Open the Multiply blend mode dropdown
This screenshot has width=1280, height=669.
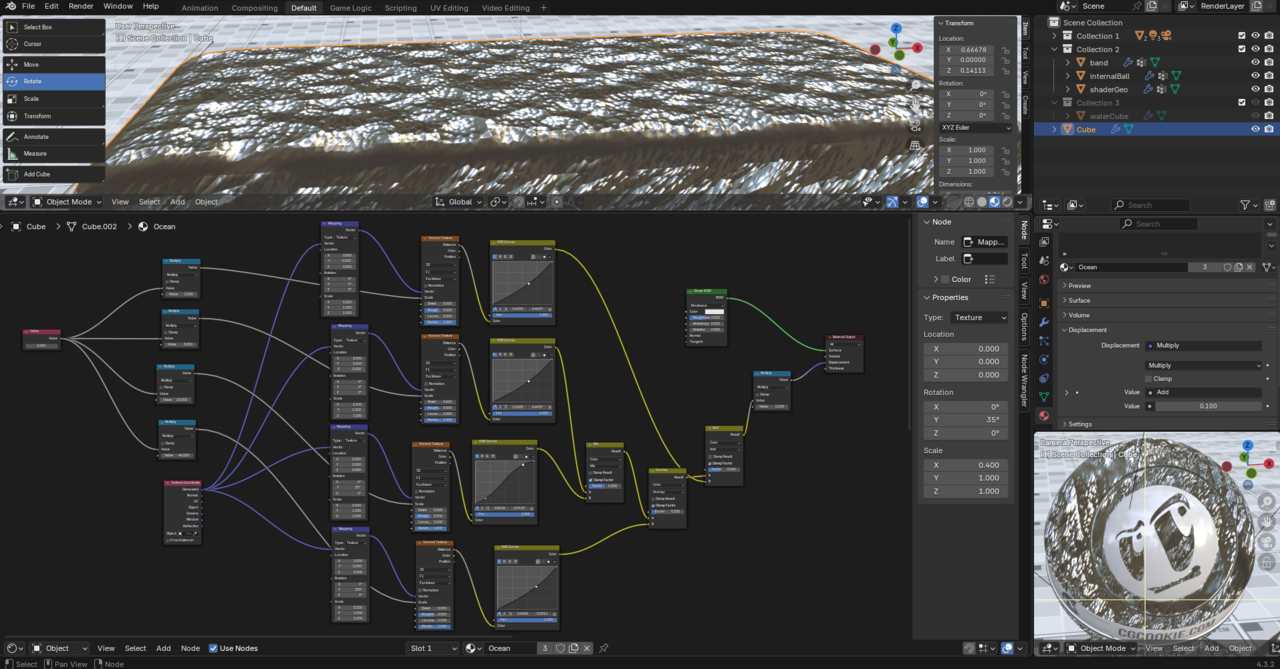coord(1202,365)
